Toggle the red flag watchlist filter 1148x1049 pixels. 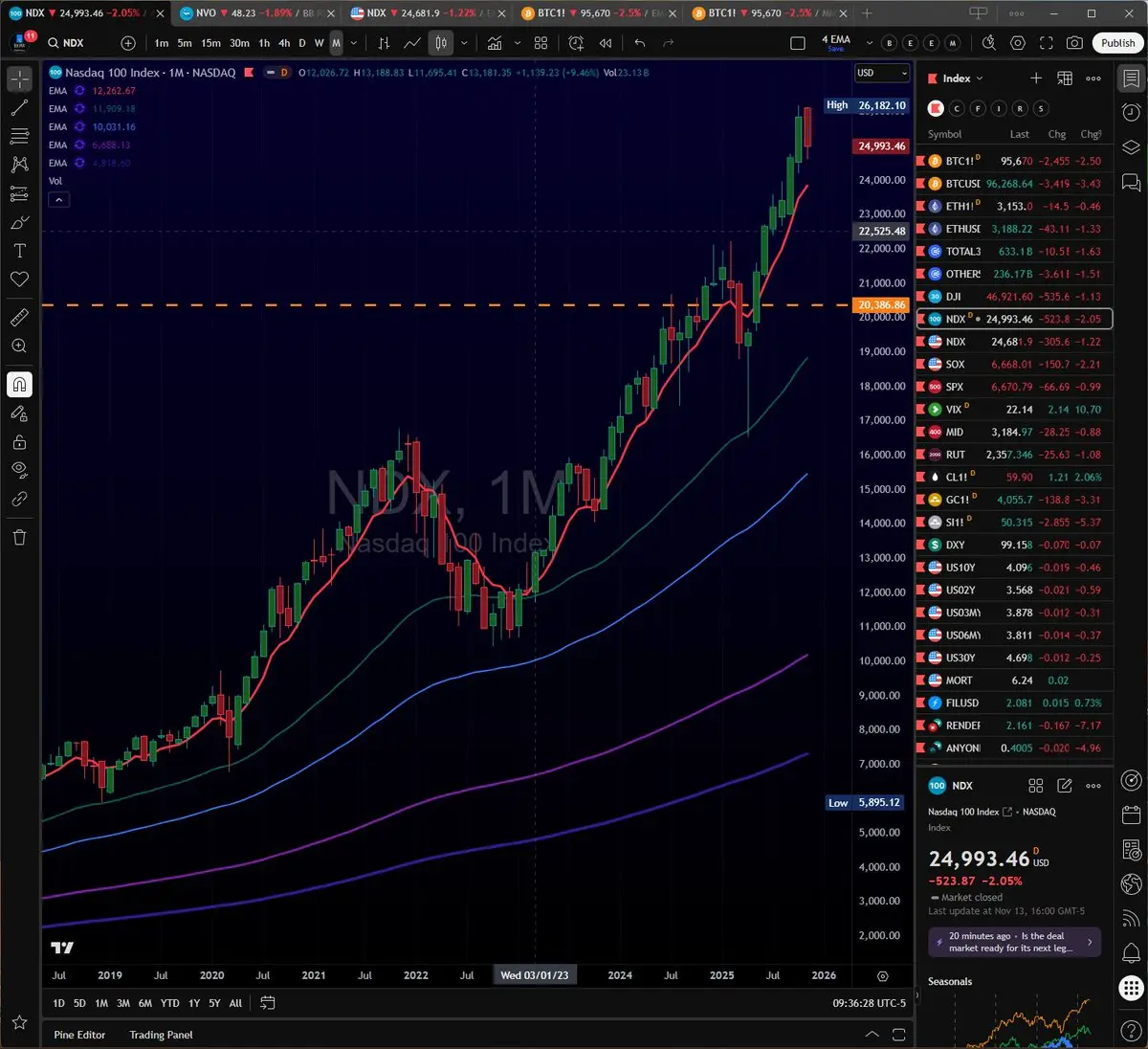pos(936,108)
